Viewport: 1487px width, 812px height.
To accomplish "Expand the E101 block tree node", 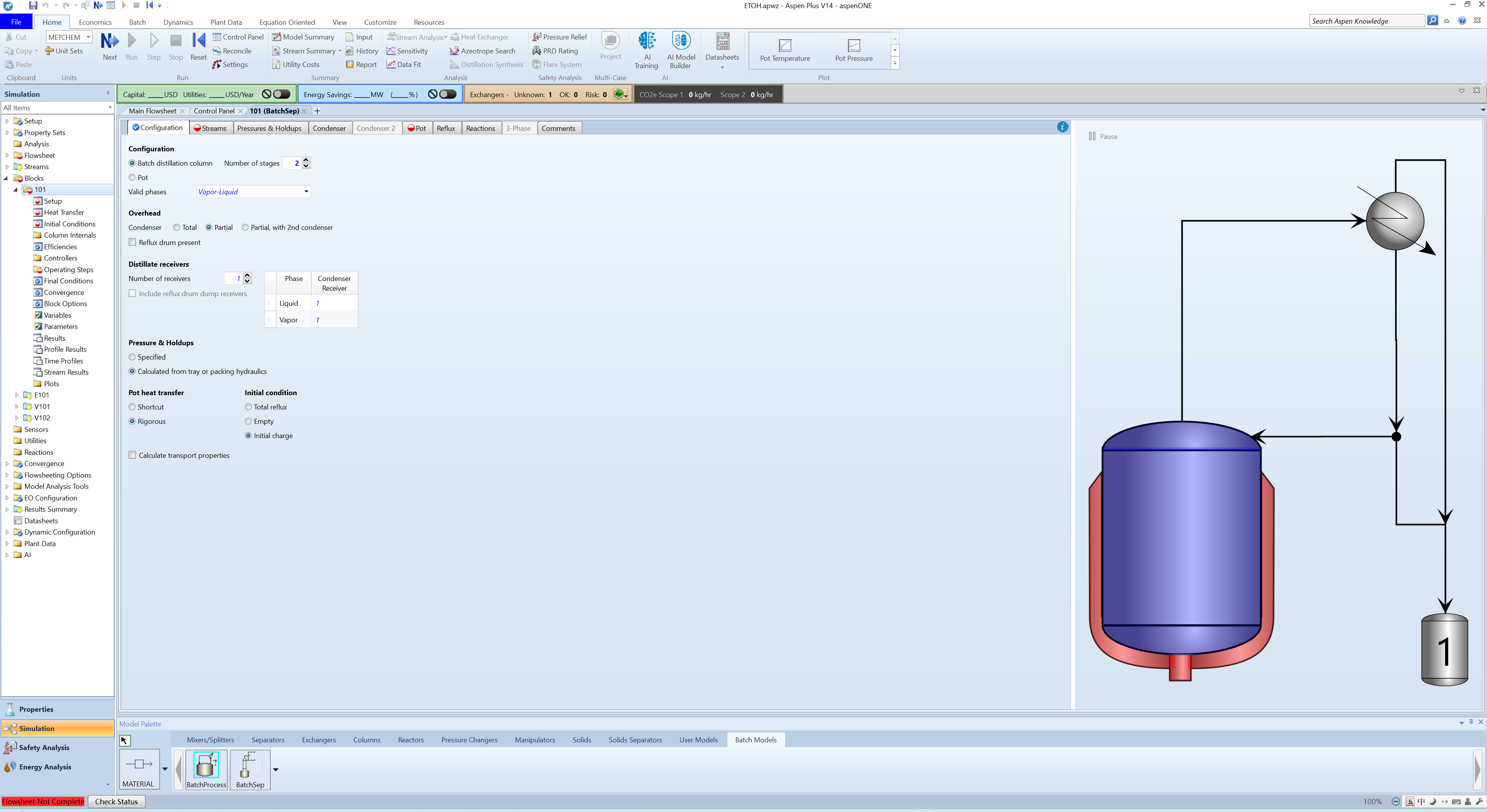I will [17, 395].
